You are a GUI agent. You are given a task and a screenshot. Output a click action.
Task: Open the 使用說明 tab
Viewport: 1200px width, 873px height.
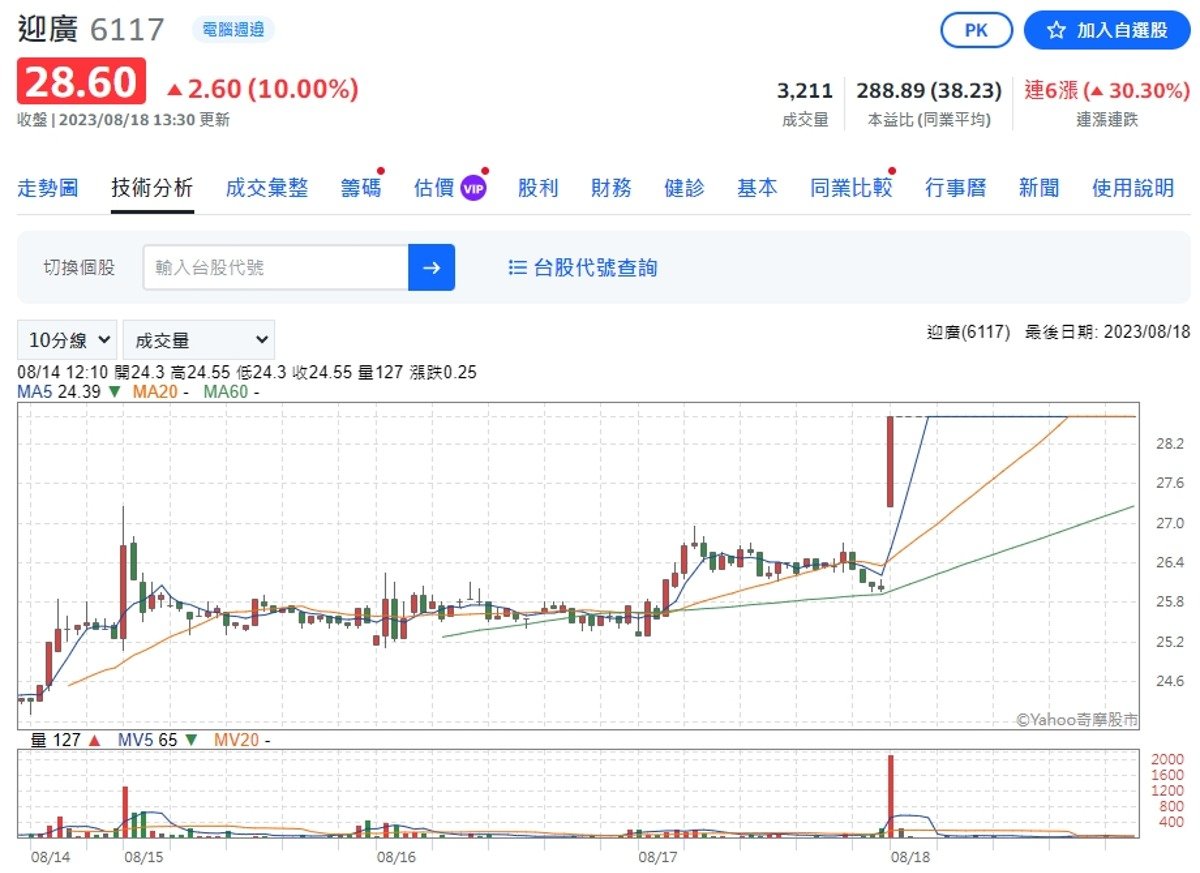pyautogui.click(x=1133, y=187)
